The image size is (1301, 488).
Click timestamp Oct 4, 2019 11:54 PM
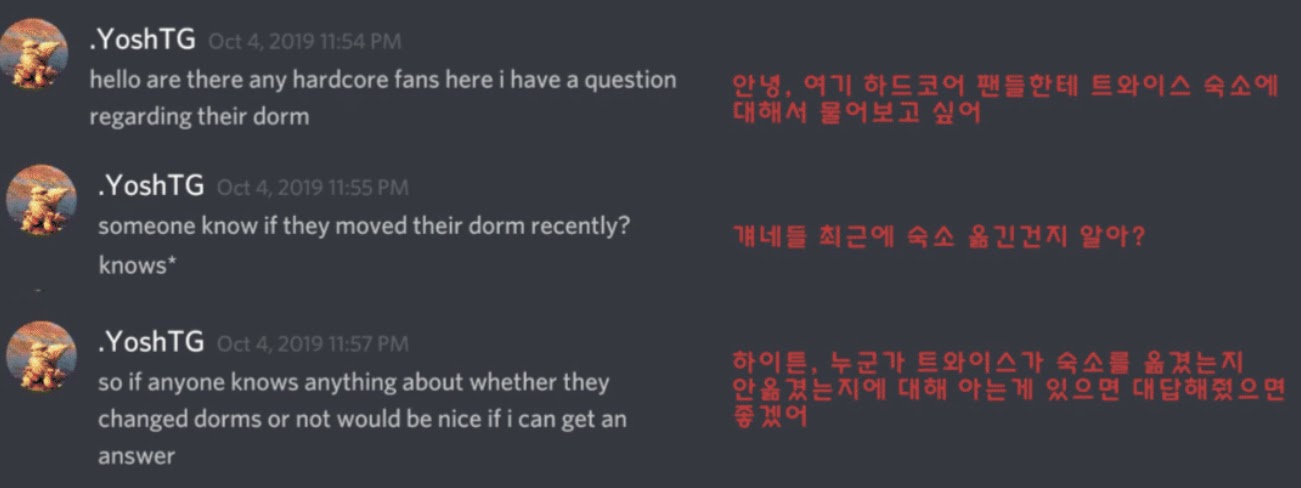coord(303,43)
